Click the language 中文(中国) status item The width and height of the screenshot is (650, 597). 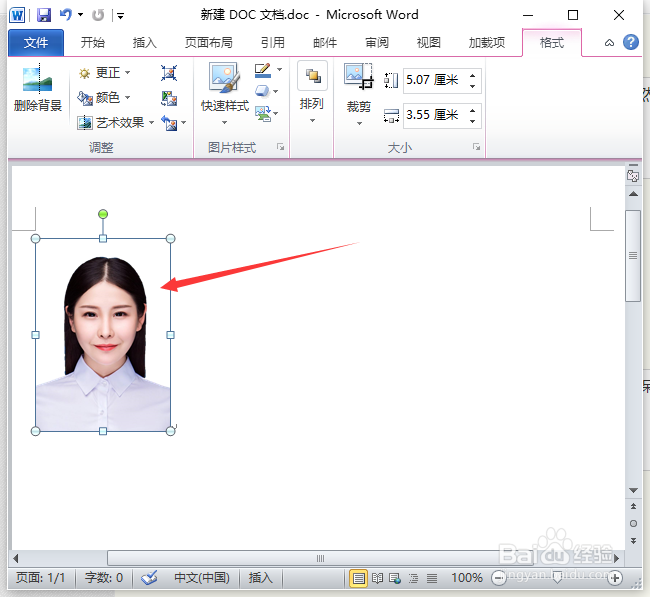(202, 578)
